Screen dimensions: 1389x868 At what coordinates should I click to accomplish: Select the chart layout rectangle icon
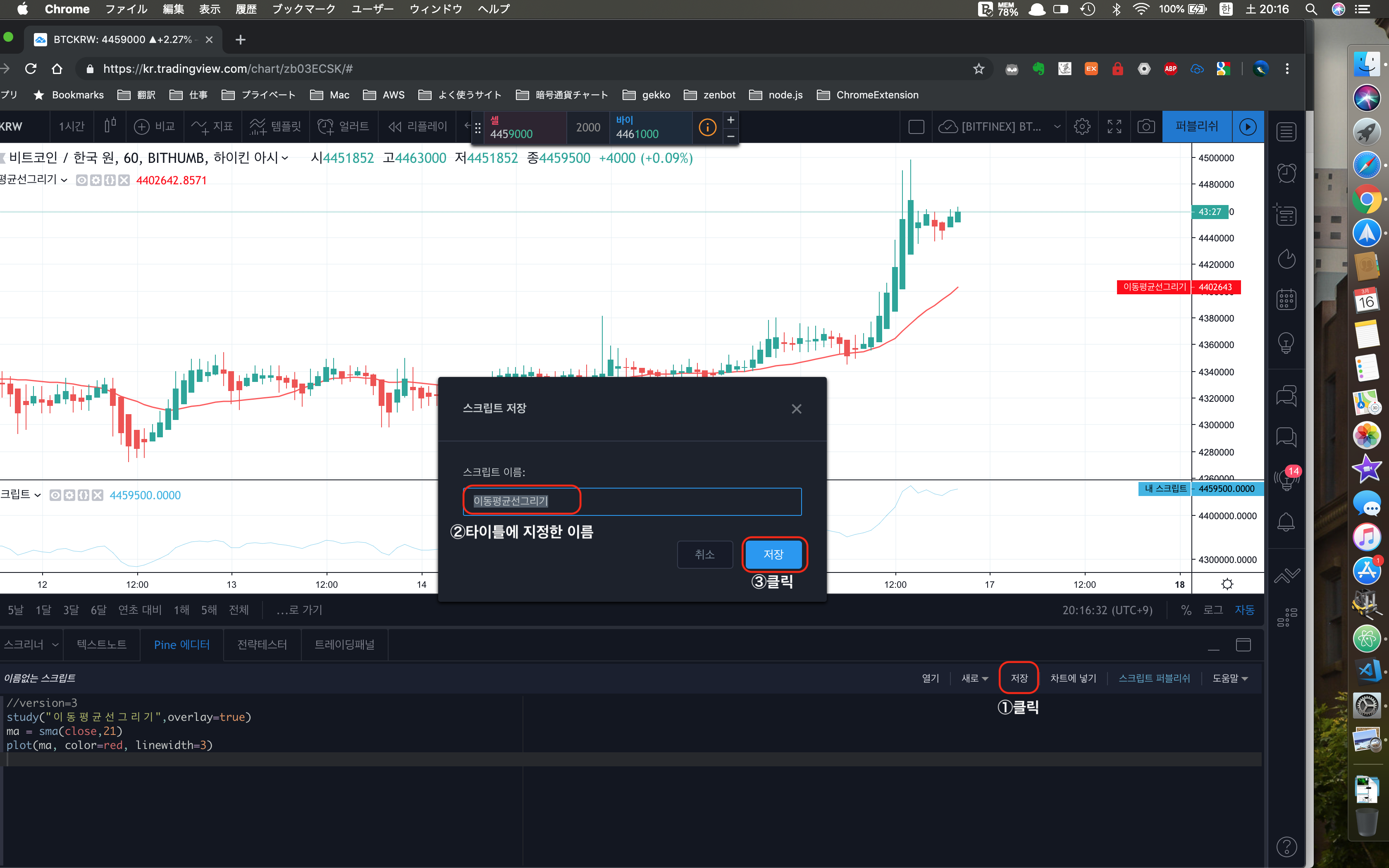tap(916, 126)
